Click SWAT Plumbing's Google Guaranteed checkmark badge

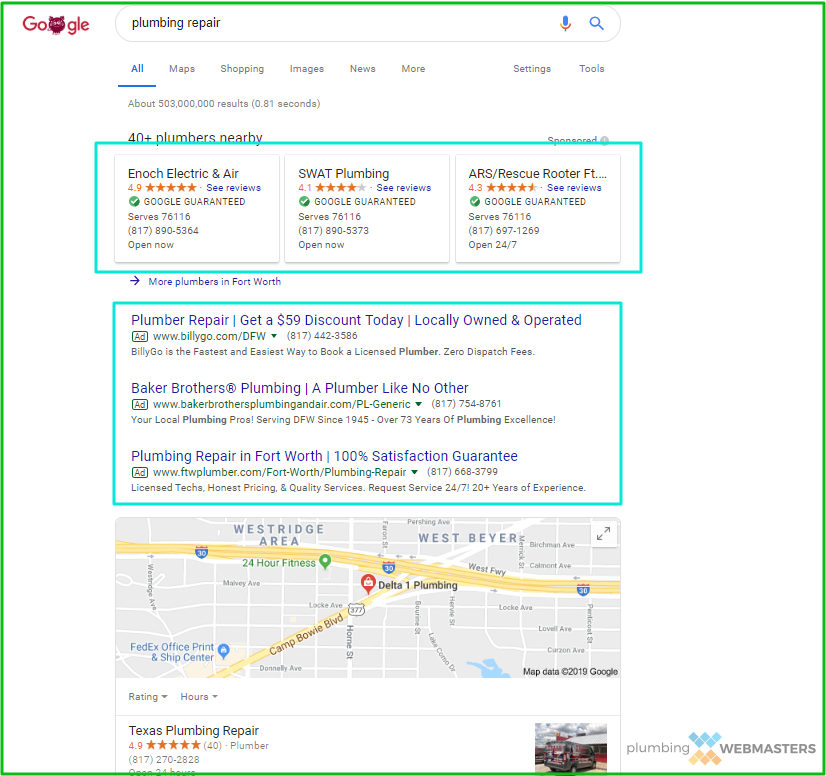(304, 201)
